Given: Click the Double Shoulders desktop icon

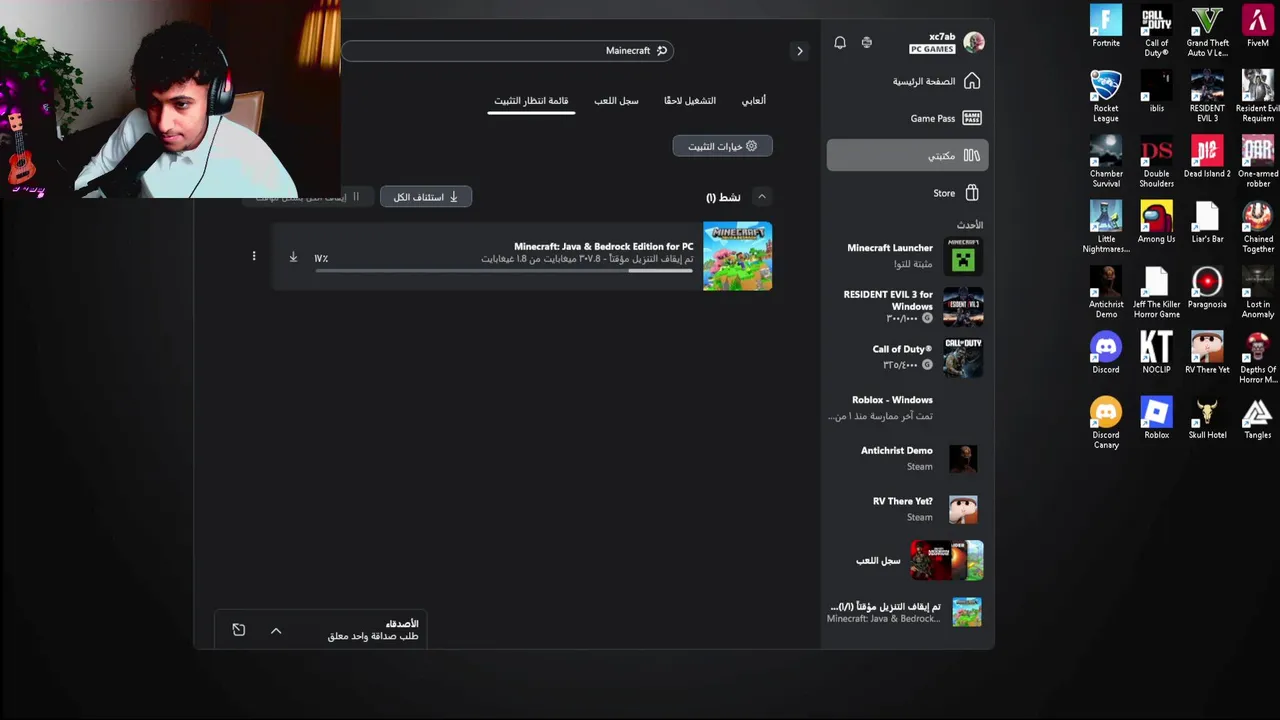Looking at the screenshot, I should (x=1157, y=161).
